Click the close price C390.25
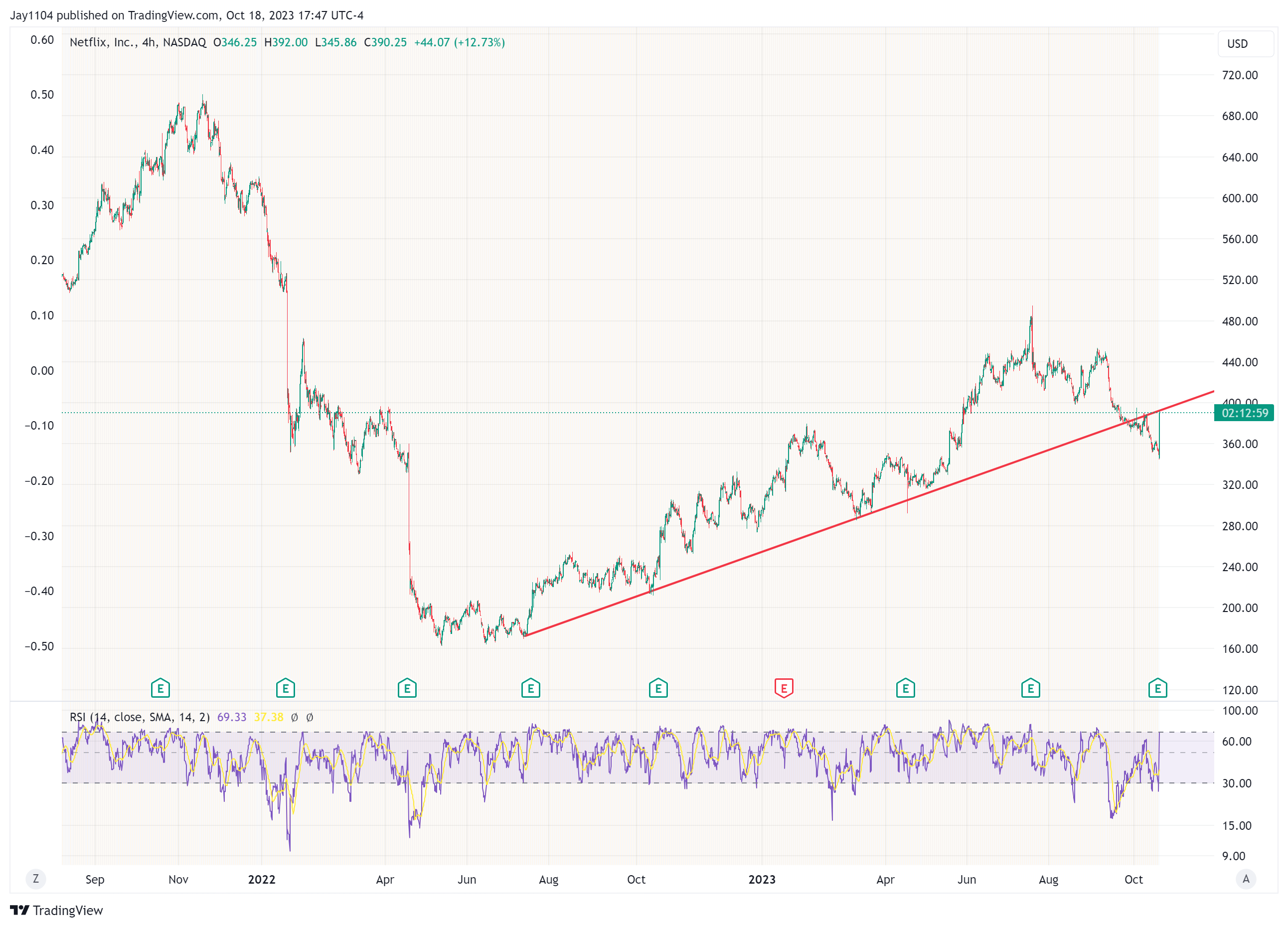The image size is (1288, 928). pos(385,42)
